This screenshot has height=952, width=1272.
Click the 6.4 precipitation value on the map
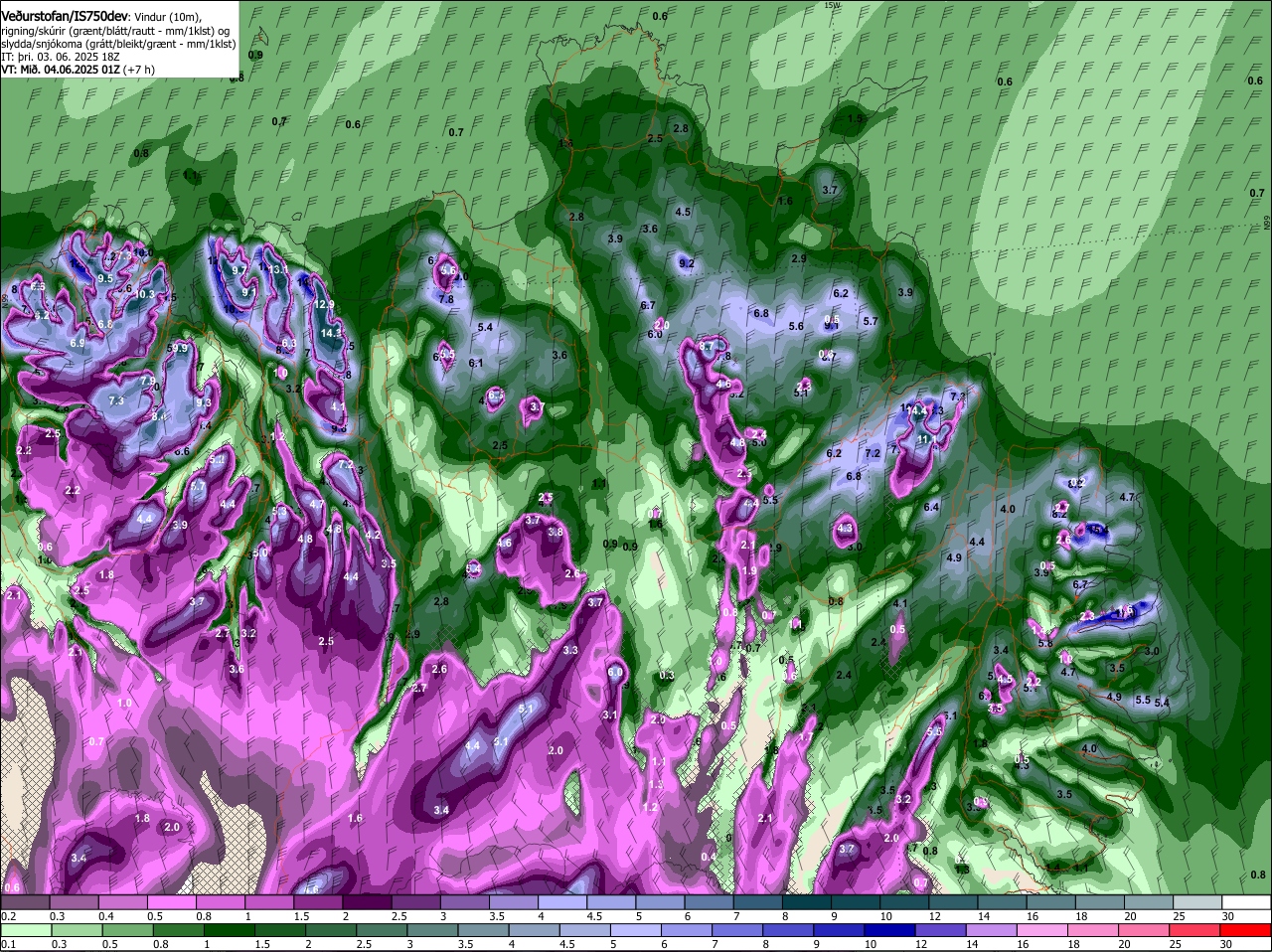click(931, 507)
